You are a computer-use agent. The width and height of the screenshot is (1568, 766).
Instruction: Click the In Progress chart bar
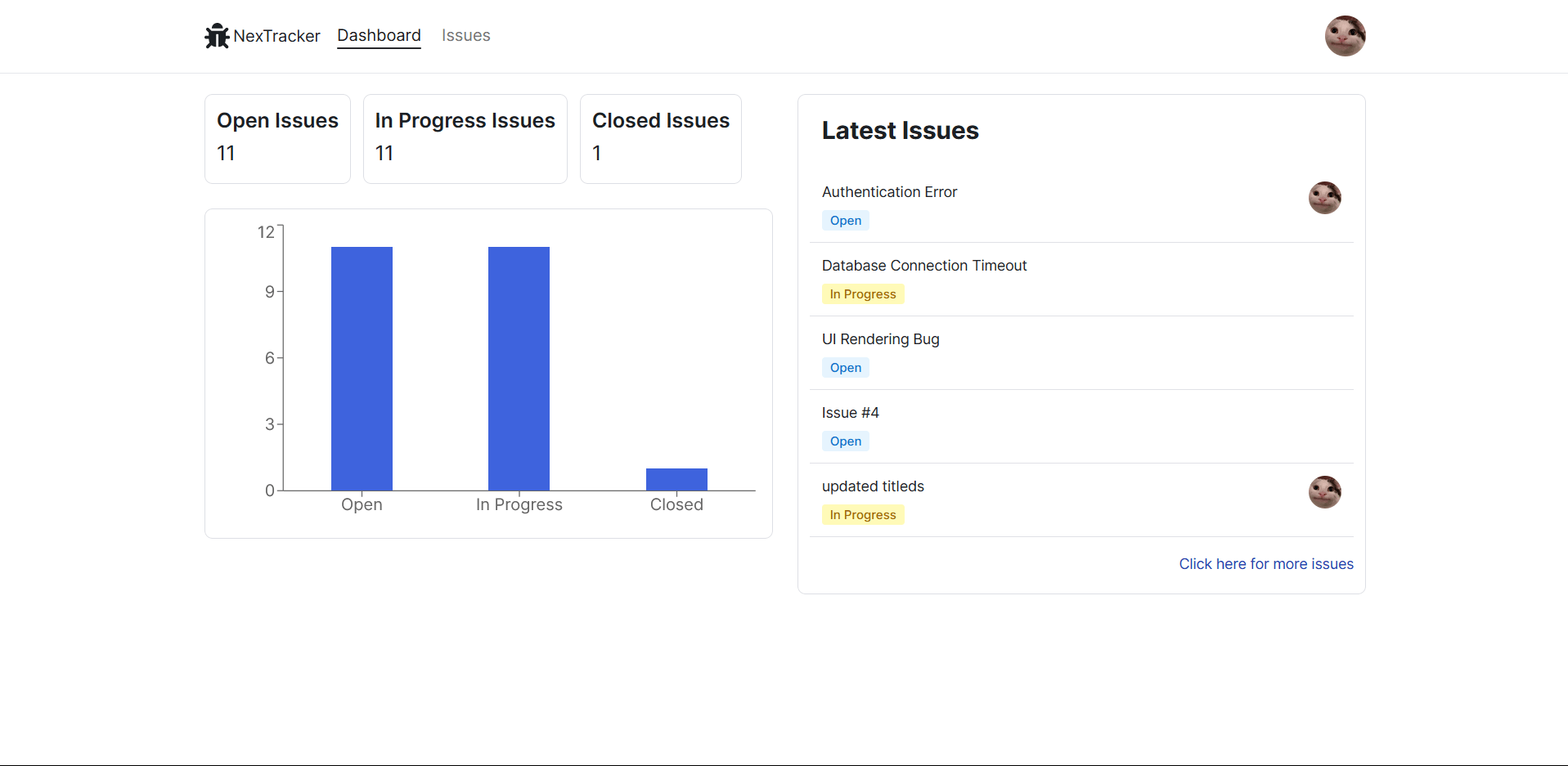coord(519,368)
